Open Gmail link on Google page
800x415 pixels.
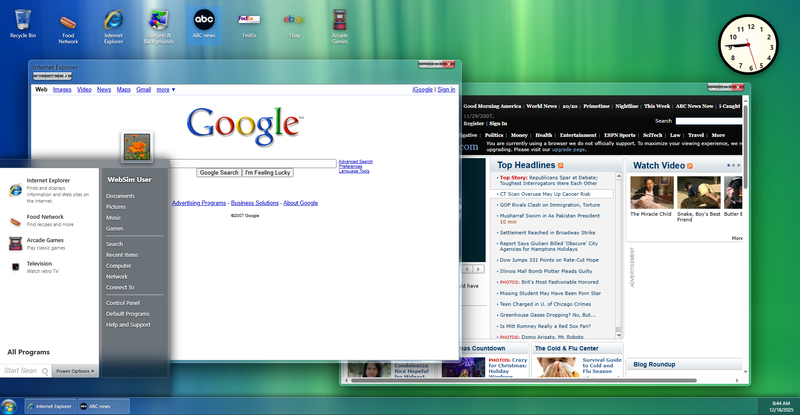coord(143,89)
